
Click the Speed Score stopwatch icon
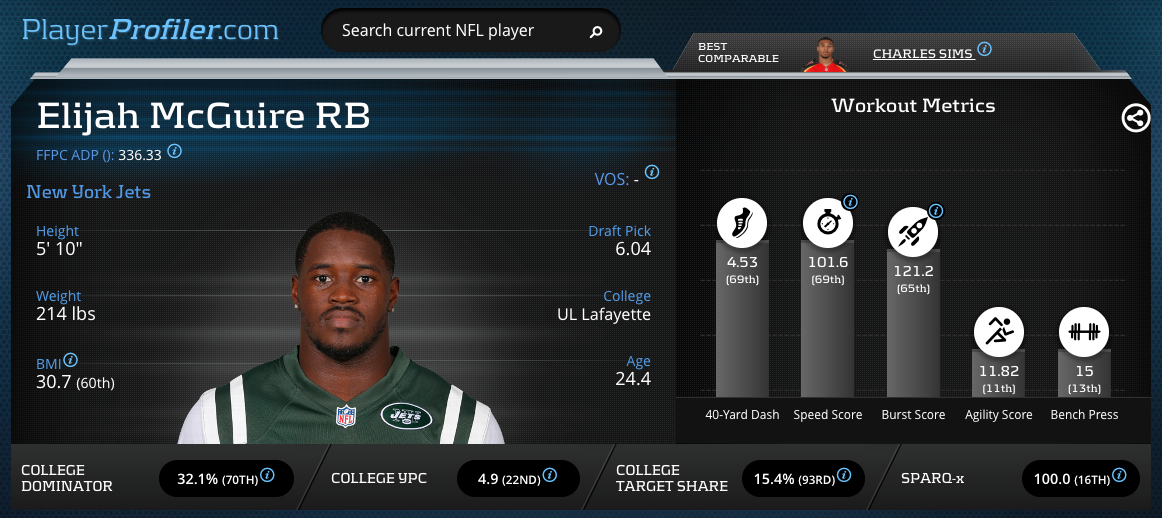click(x=828, y=222)
